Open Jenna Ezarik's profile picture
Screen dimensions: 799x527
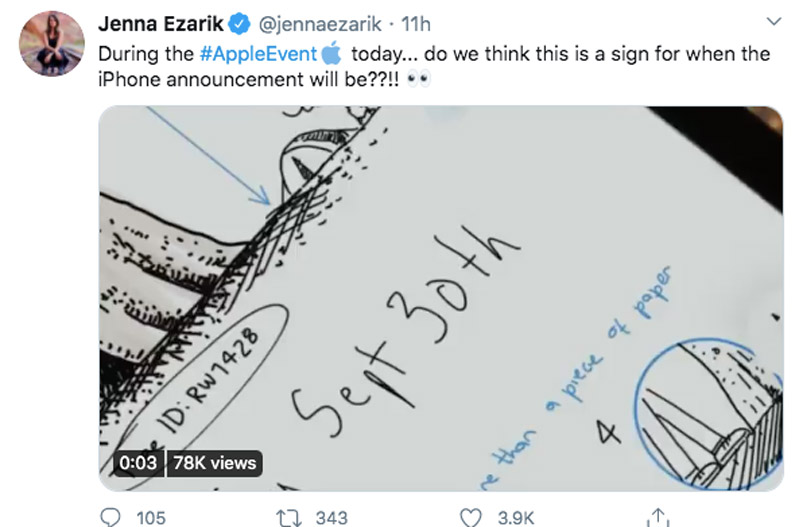coord(50,43)
